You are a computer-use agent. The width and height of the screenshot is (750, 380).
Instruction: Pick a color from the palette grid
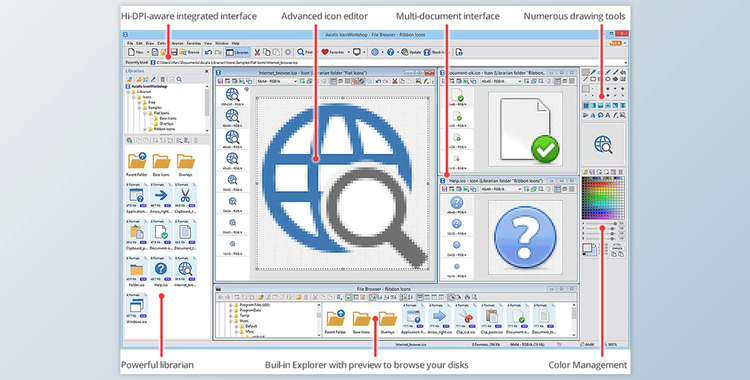[x=603, y=198]
